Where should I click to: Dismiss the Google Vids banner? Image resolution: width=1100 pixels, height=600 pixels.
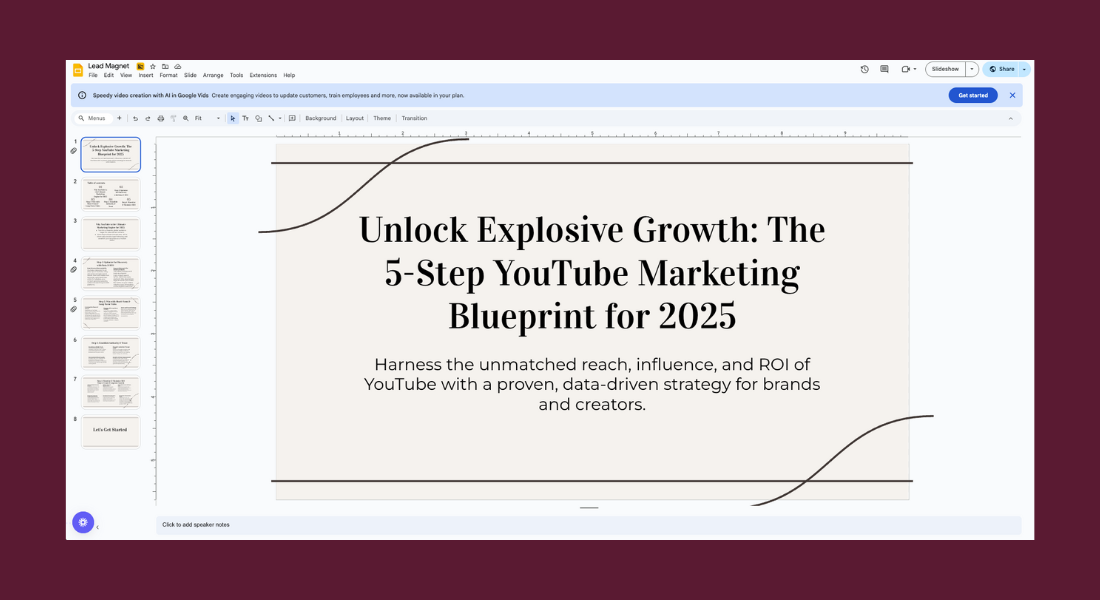1012,95
